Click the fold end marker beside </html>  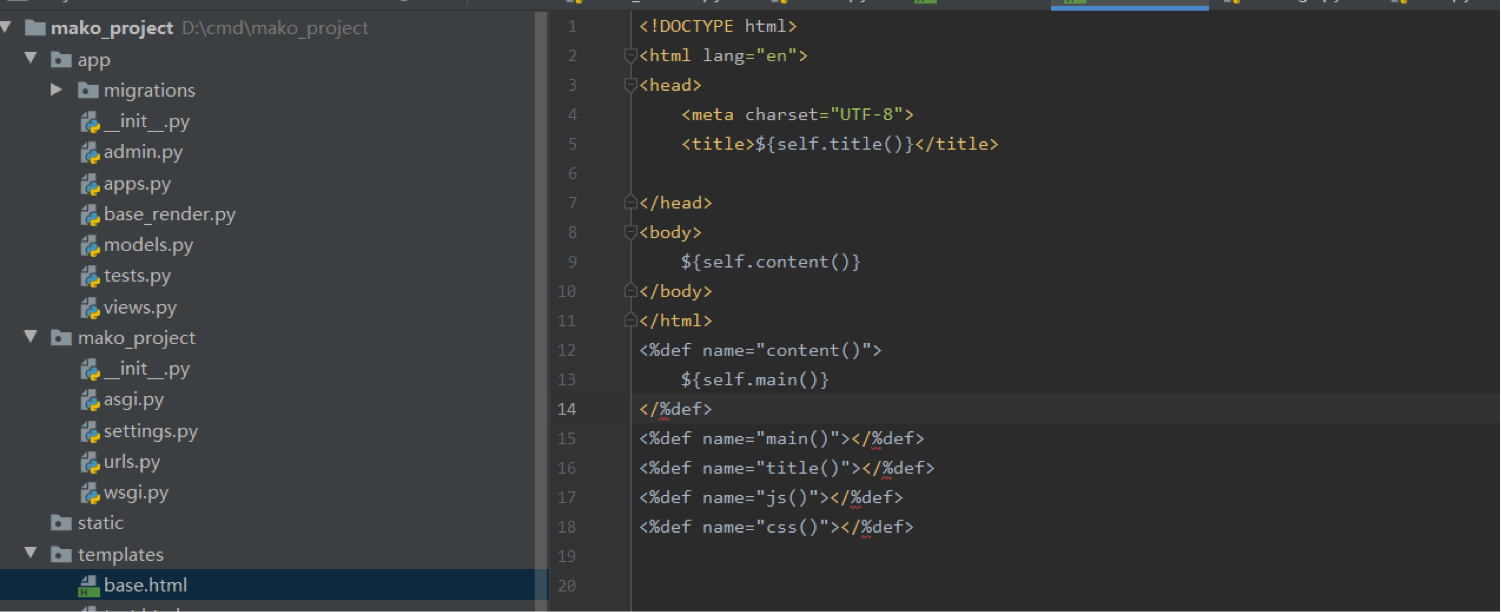[x=631, y=321]
